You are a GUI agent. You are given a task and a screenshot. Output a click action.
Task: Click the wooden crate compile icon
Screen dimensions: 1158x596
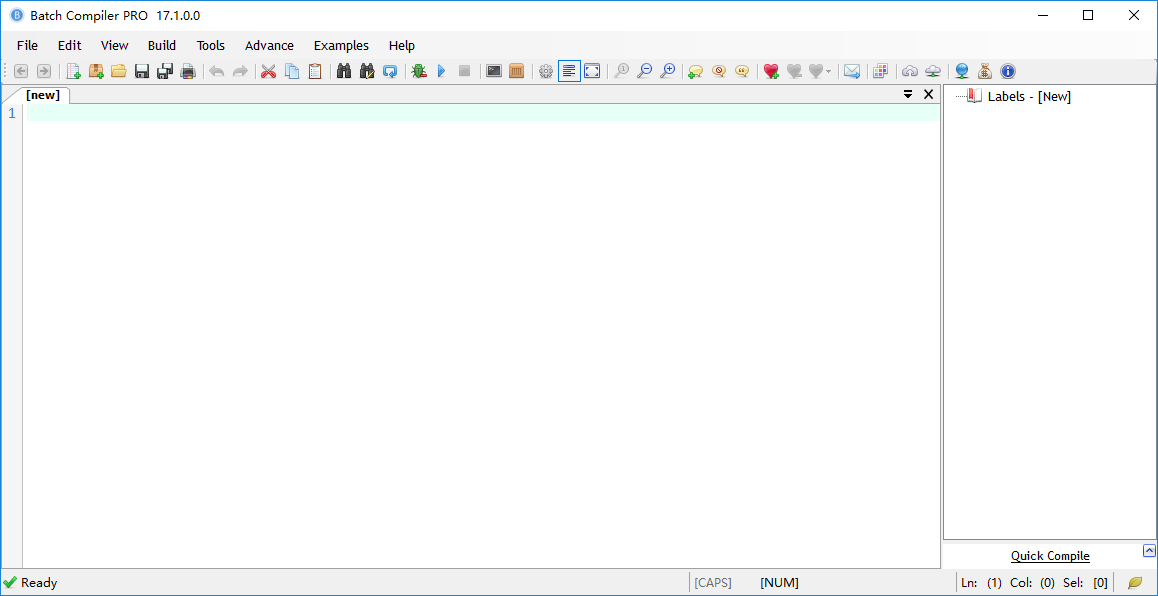point(517,72)
